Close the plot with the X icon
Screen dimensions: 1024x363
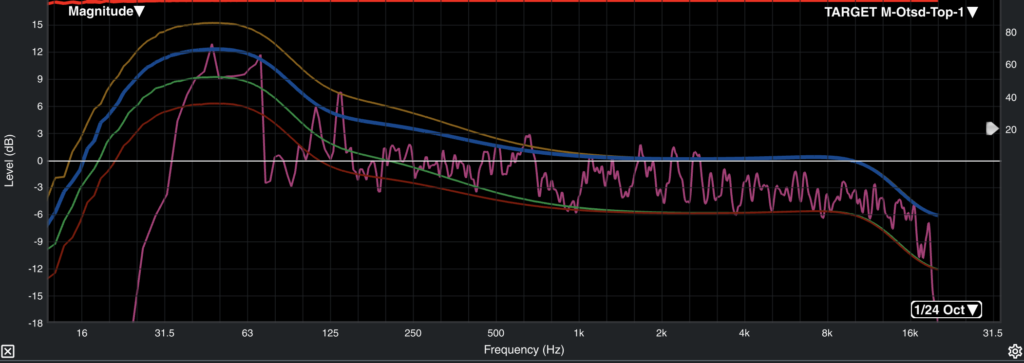pyautogui.click(x=8, y=351)
